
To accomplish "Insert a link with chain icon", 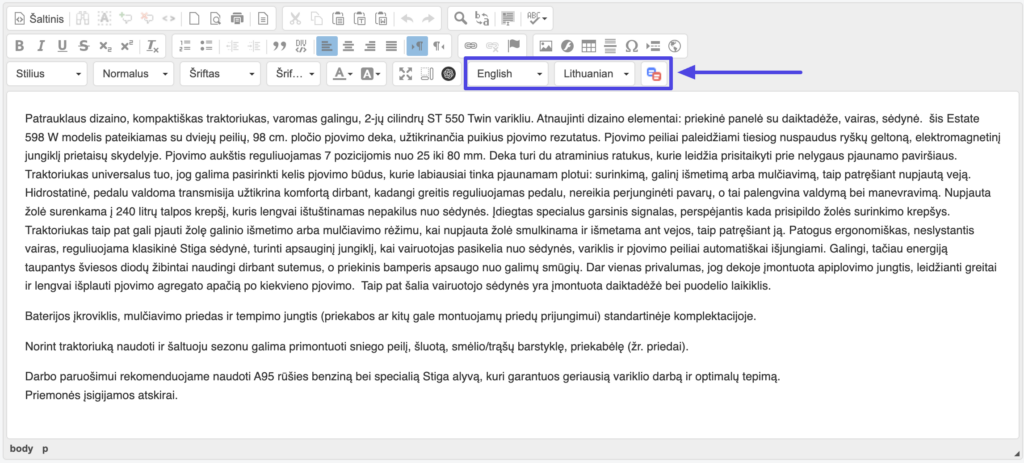I will 472,46.
